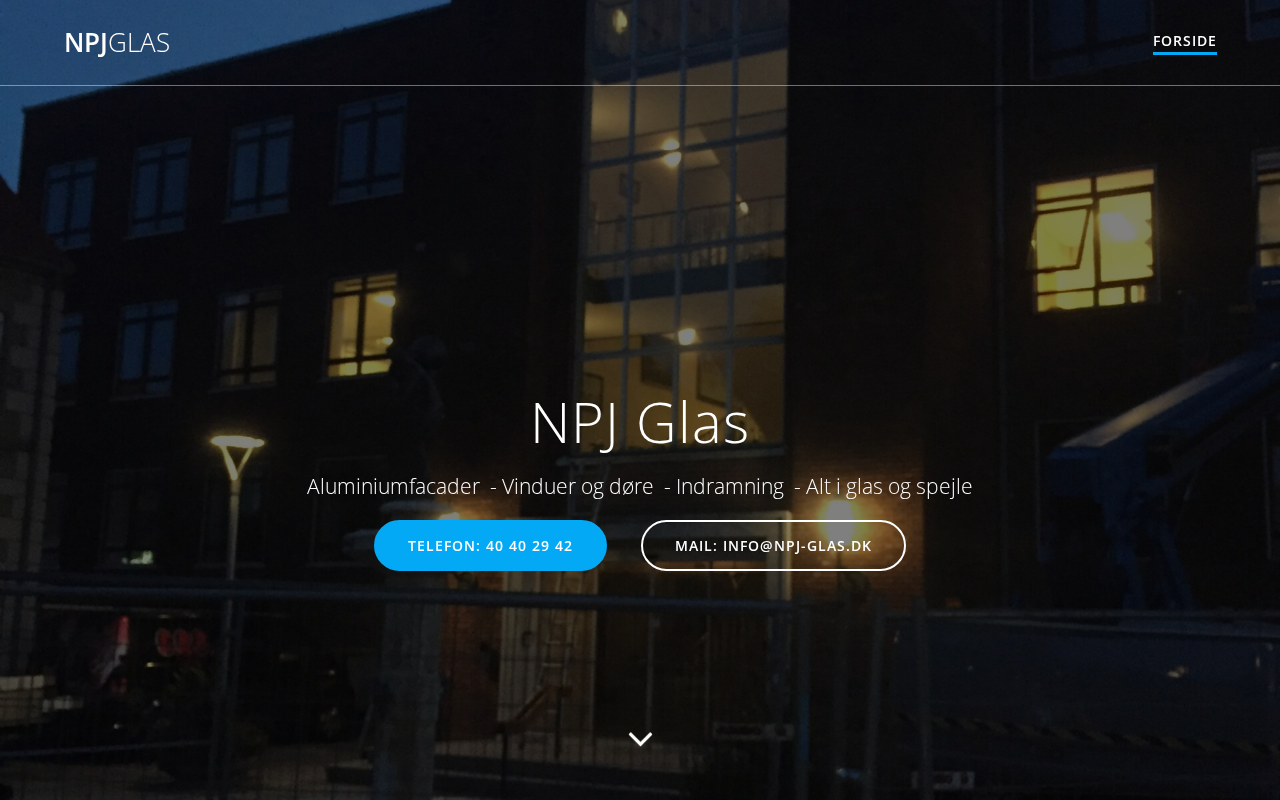
Task: Click the Alt i glas og spejle text
Action: (x=889, y=487)
